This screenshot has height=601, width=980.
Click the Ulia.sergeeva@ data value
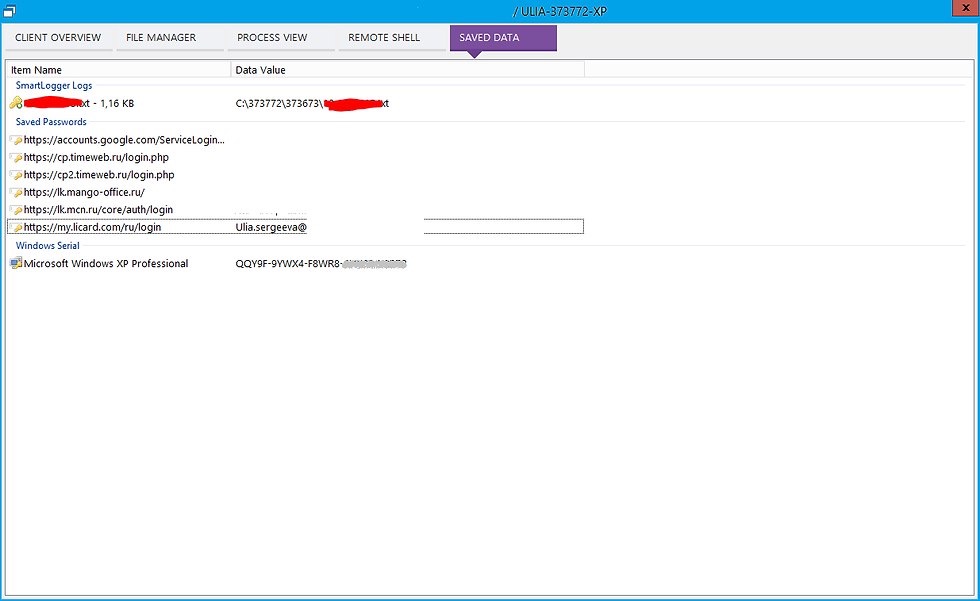pyautogui.click(x=271, y=227)
